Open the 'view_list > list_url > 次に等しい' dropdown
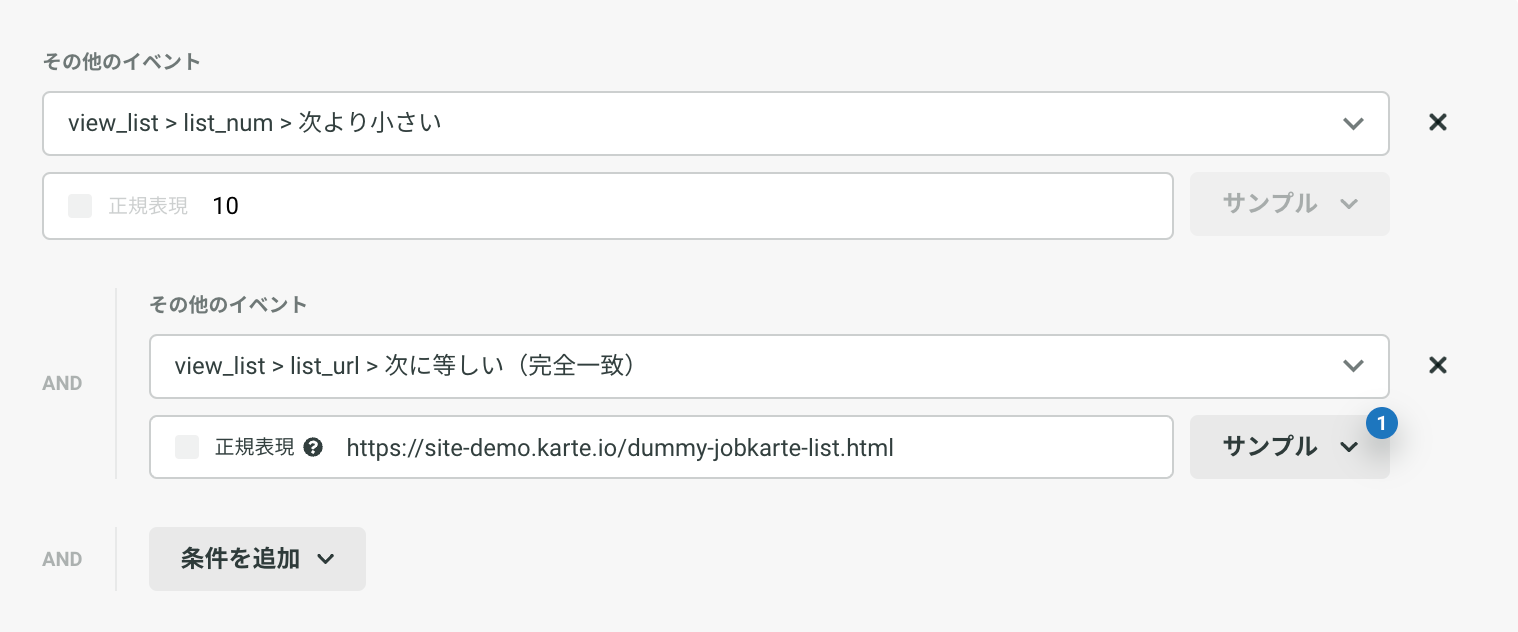 769,366
